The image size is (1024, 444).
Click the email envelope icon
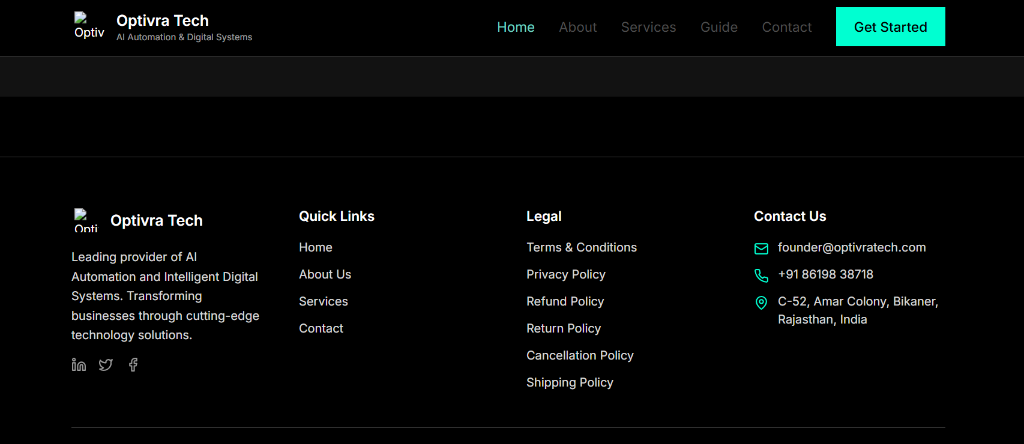[x=761, y=248]
